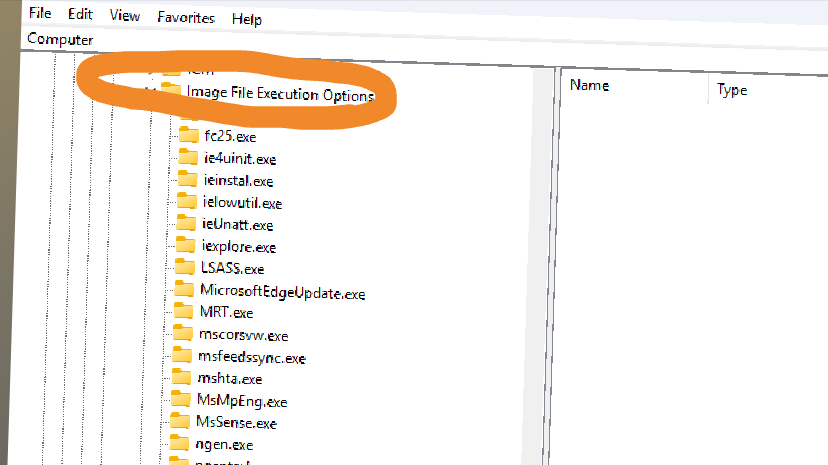
Task: Select the iexplore.exe registry key
Action: [239, 246]
